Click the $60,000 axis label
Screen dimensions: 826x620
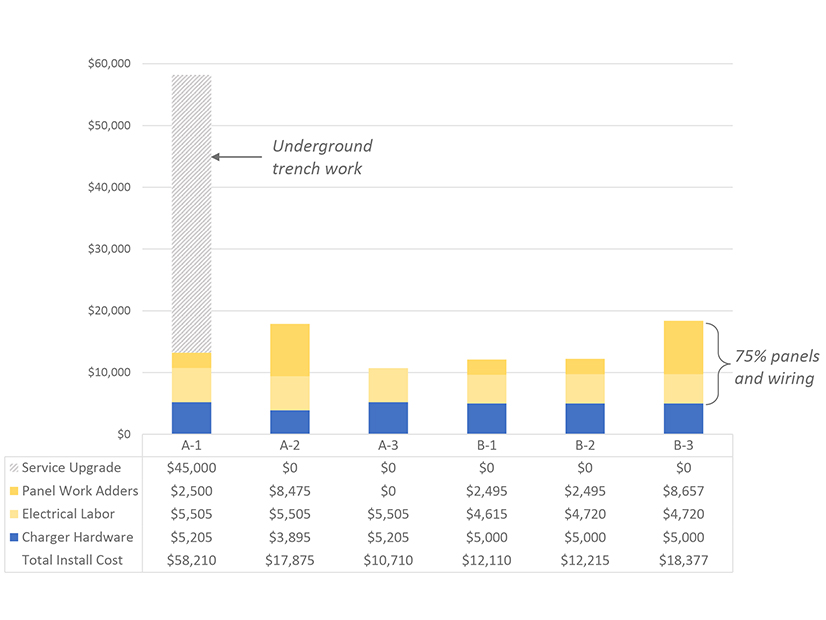[x=108, y=63]
